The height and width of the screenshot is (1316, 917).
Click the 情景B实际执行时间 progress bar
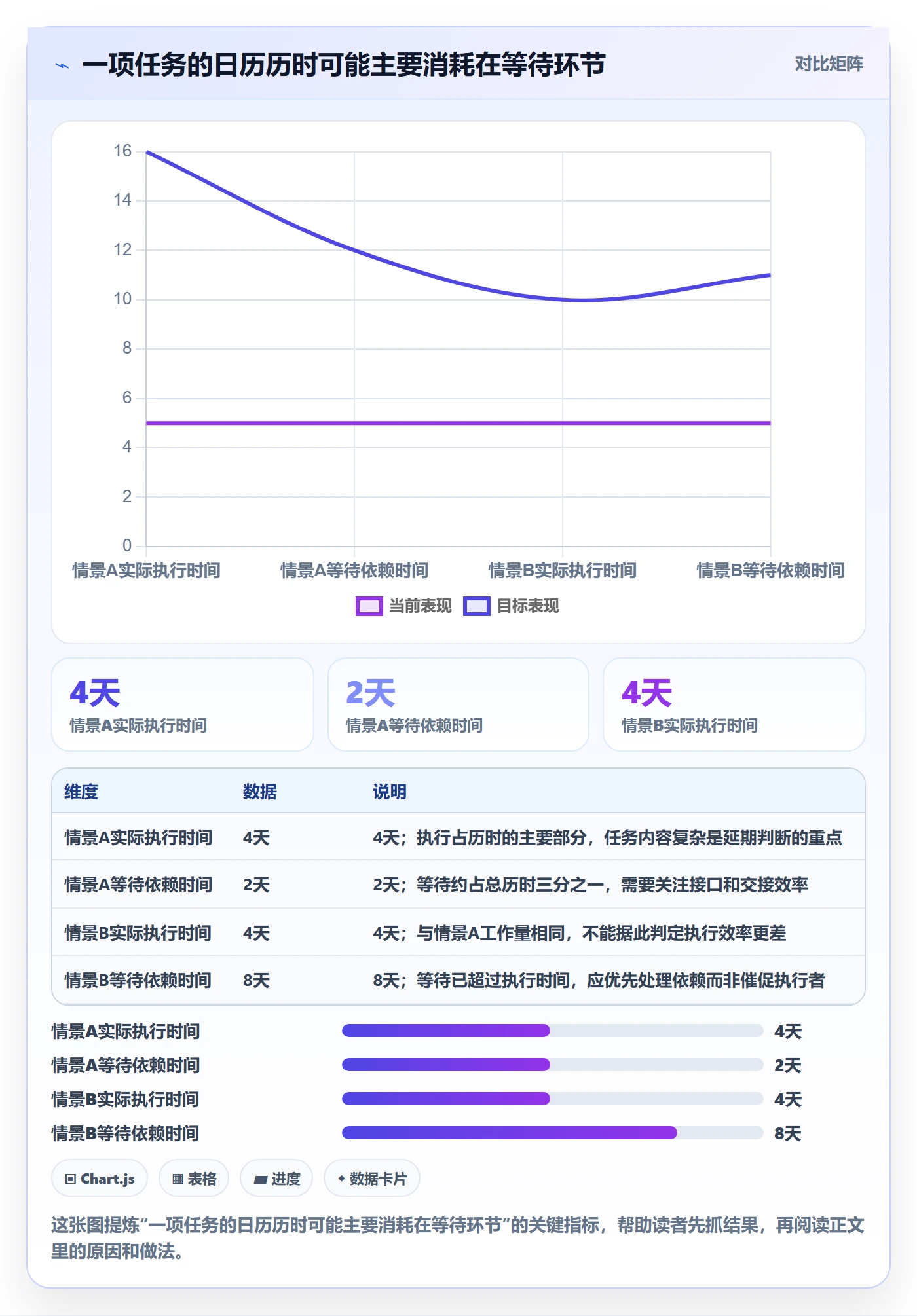552,1099
